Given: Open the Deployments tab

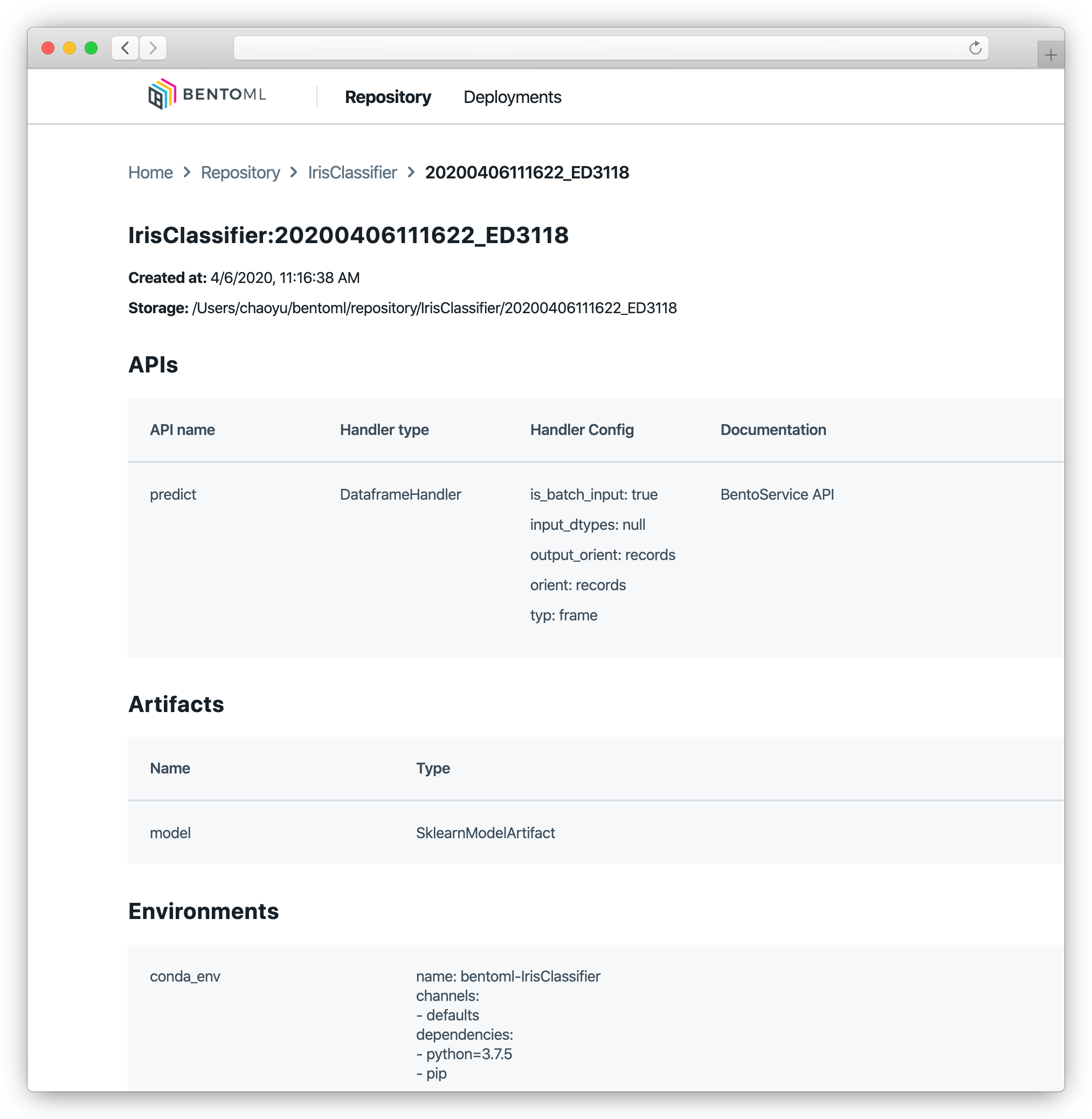Looking at the screenshot, I should tap(513, 98).
